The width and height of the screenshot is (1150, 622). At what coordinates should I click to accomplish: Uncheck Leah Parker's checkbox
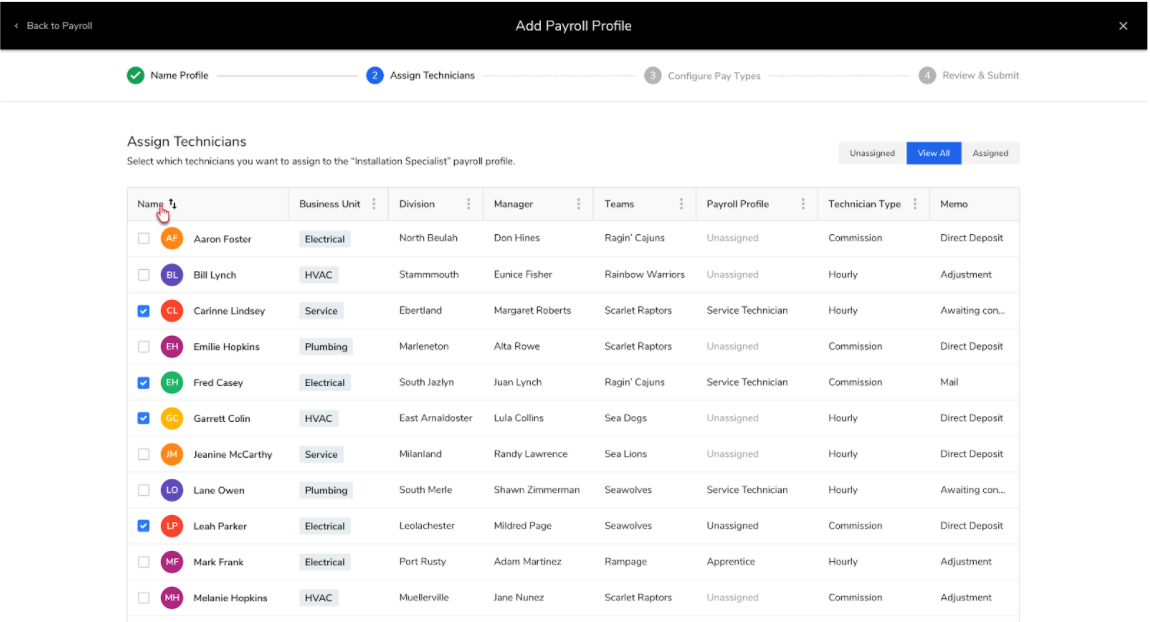(144, 526)
